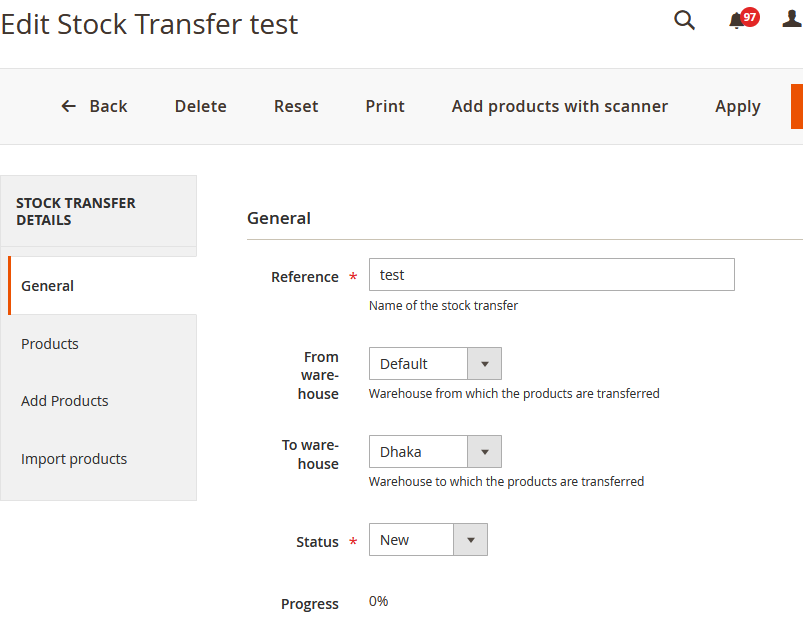Open the General section in the sidebar
The width and height of the screenshot is (803, 639).
click(x=47, y=285)
